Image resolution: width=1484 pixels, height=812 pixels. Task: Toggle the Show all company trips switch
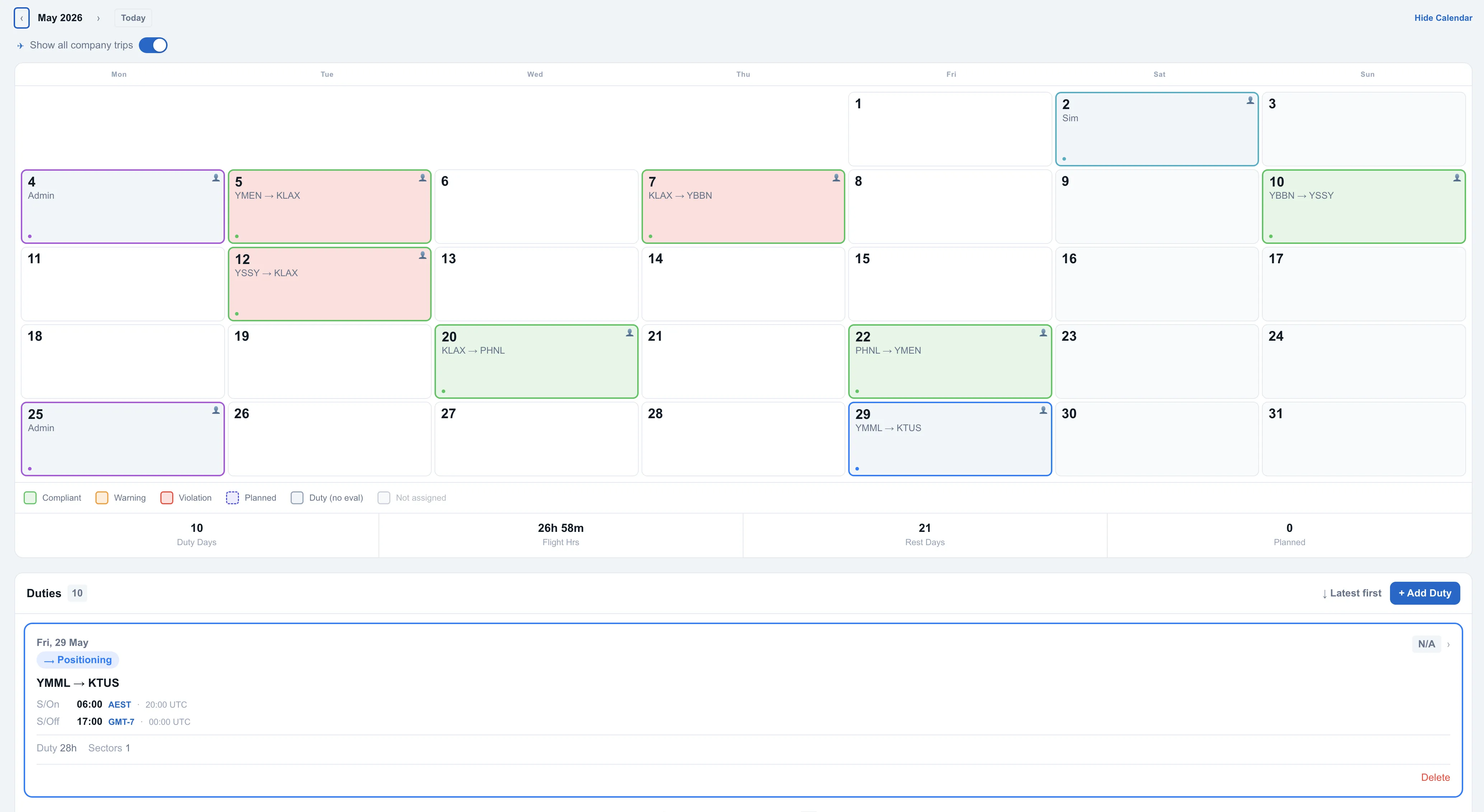pyautogui.click(x=153, y=45)
